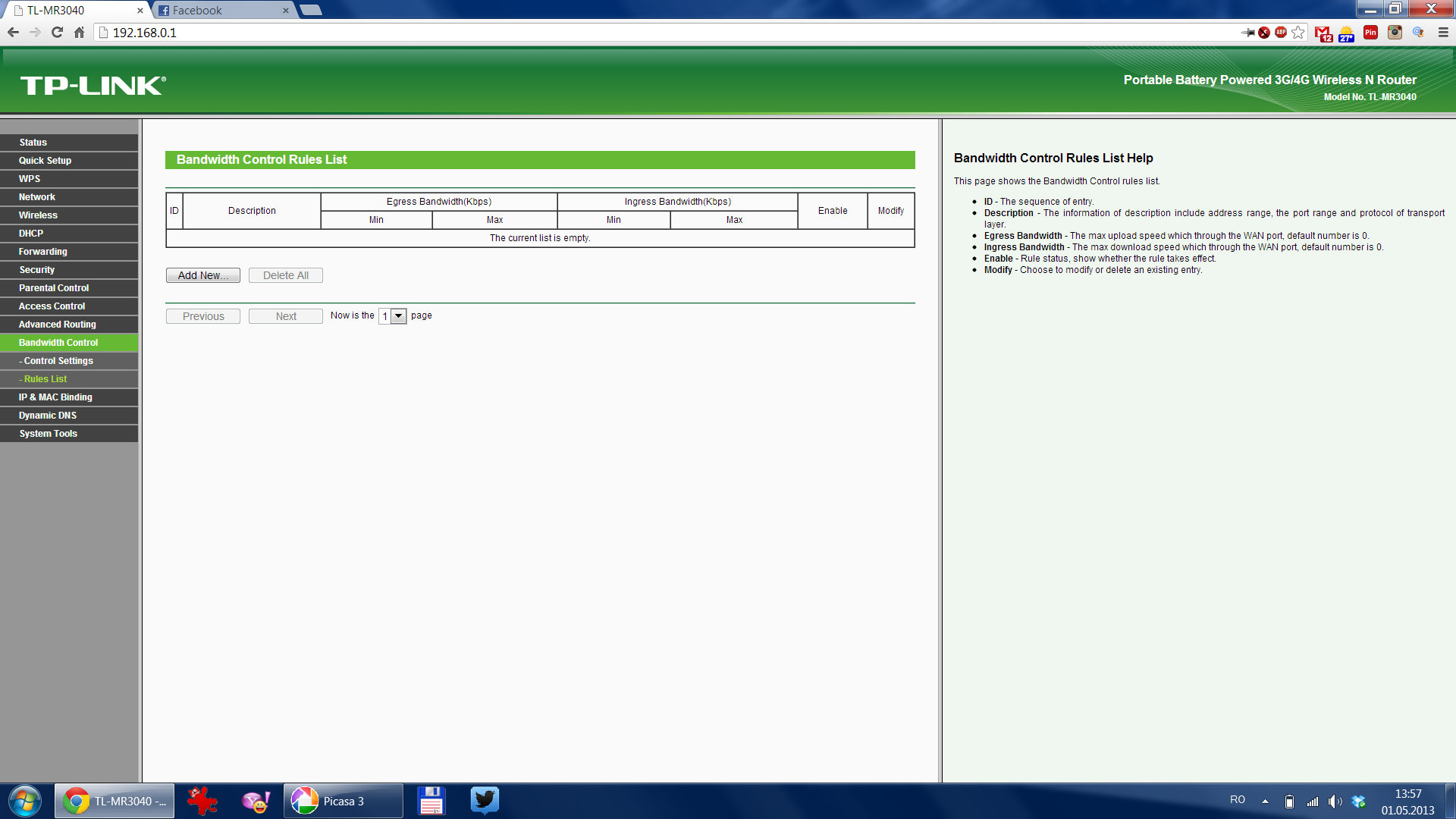Close the Facebook tab

(x=286, y=11)
